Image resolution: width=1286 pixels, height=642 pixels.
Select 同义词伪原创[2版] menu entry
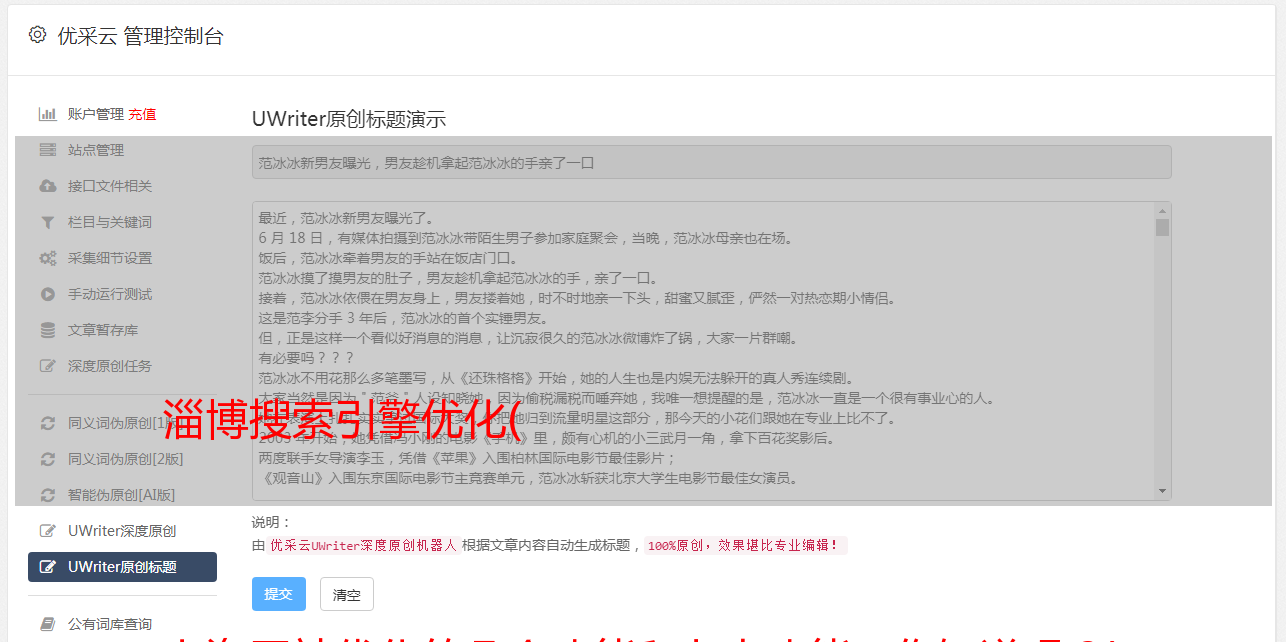pos(122,459)
